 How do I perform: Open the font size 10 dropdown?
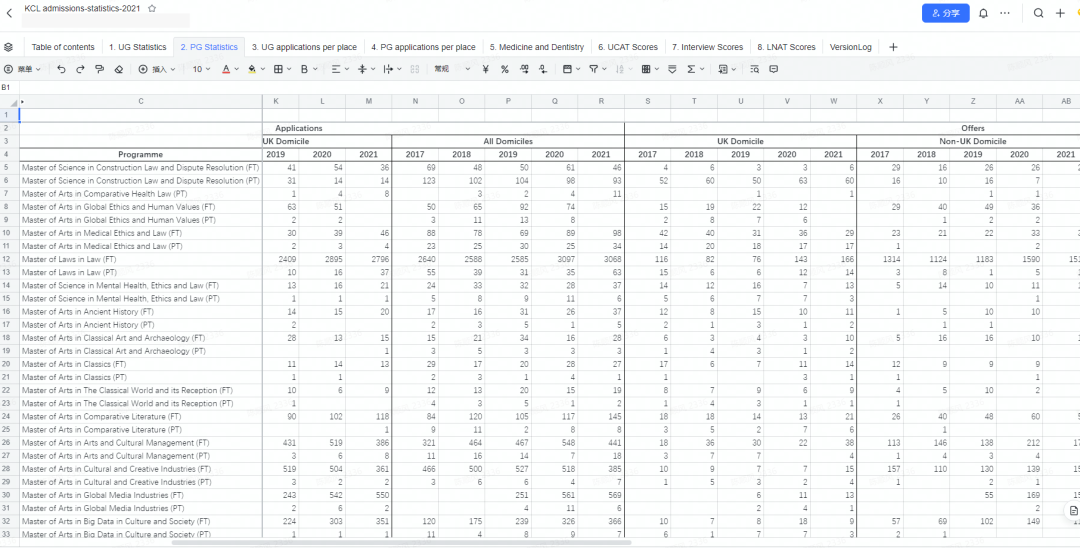202,69
